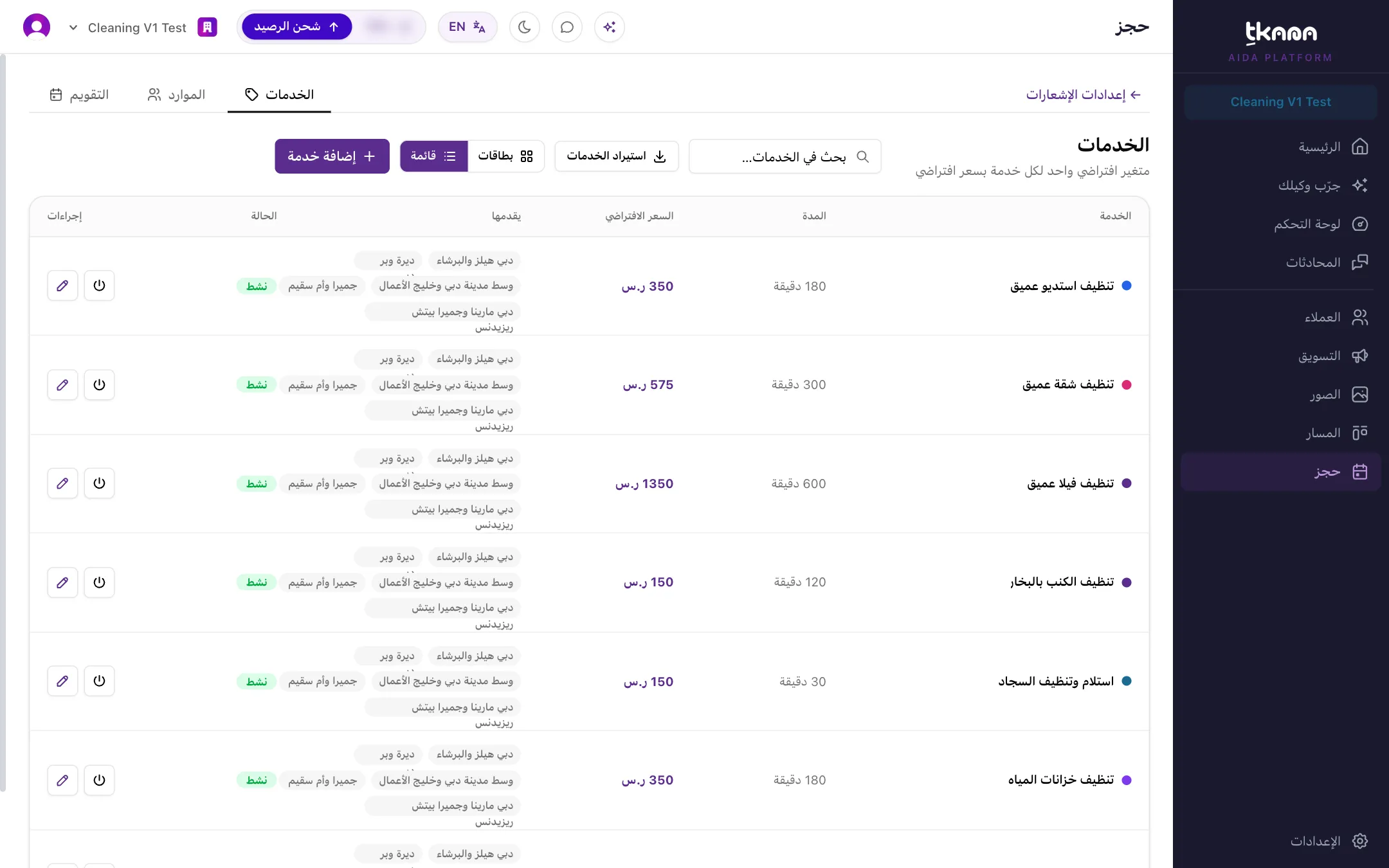Click the استيراد الخدمات import services button
Image resolution: width=1389 pixels, height=868 pixels.
pos(617,156)
